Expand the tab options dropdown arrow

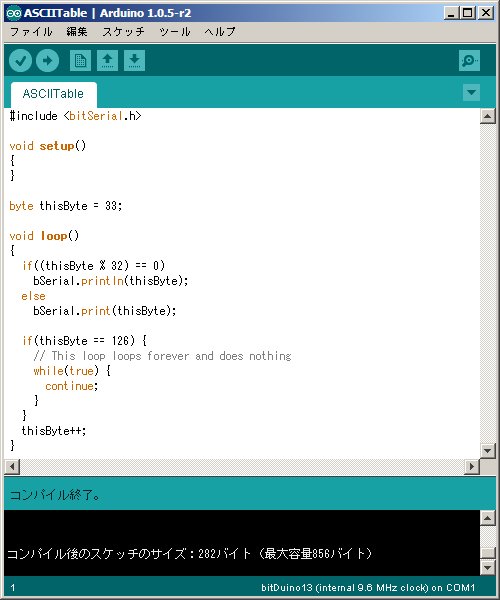click(471, 93)
